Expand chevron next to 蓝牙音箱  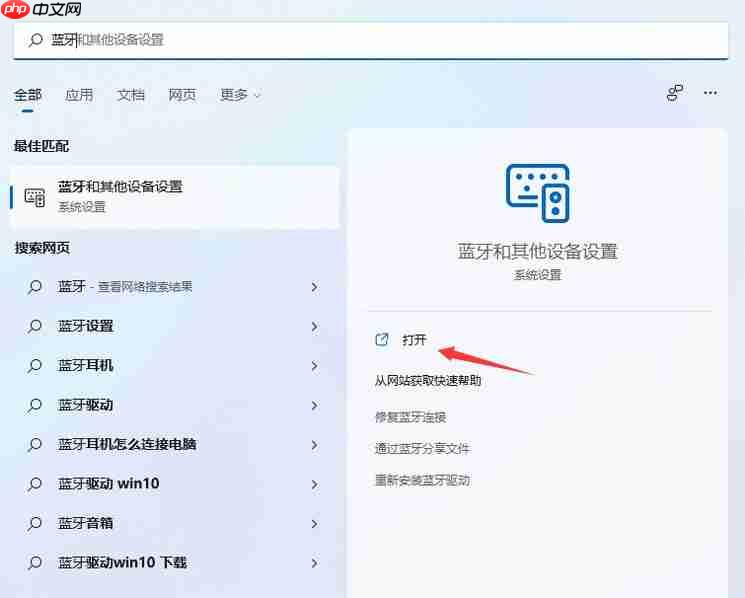pyautogui.click(x=314, y=524)
